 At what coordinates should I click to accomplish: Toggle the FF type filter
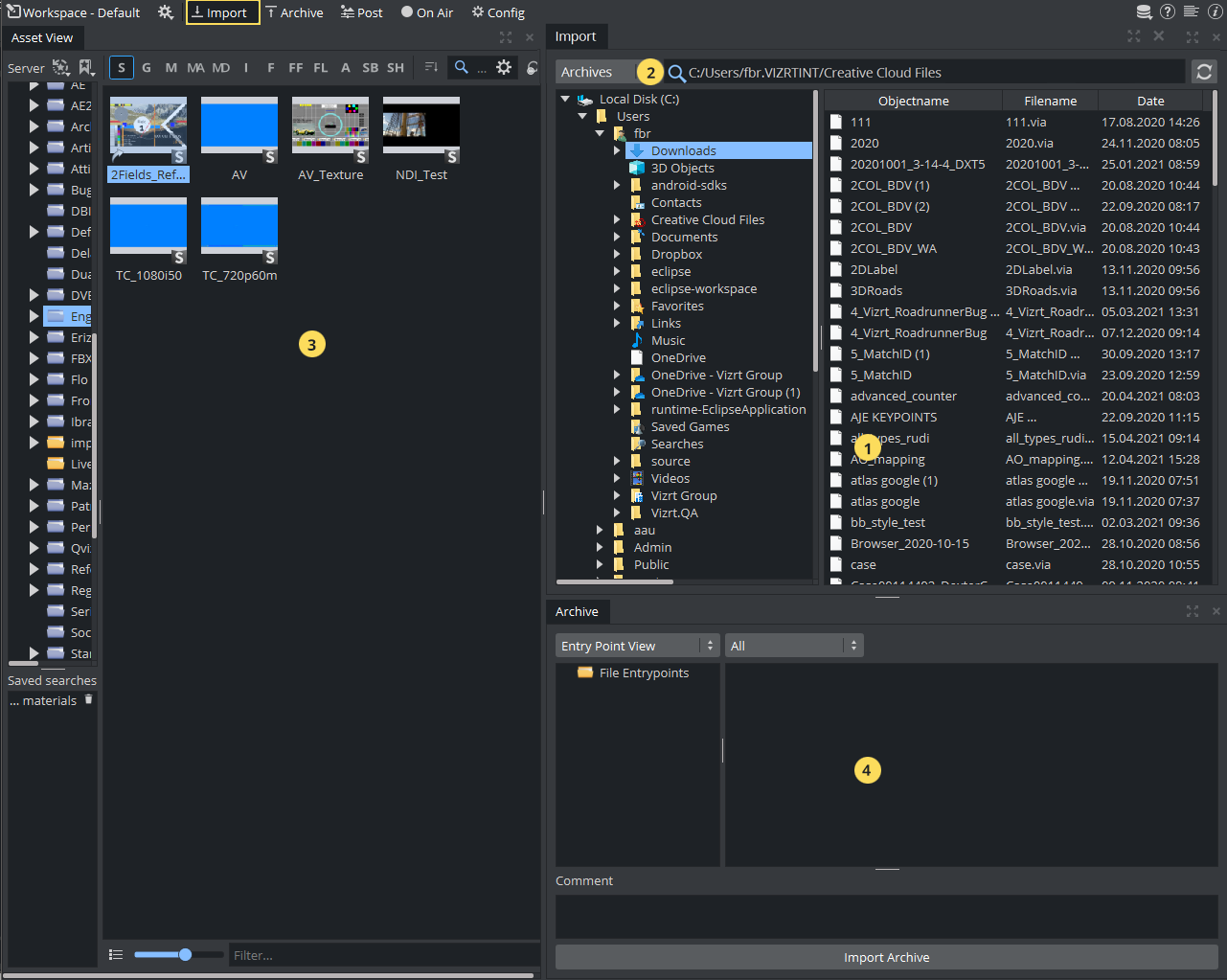295,68
